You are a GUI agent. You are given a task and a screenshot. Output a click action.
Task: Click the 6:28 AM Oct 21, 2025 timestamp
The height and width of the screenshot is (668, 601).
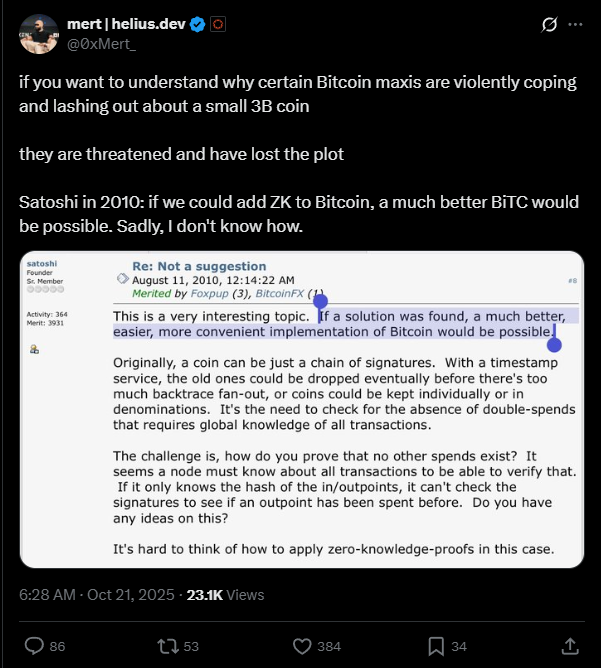(x=96, y=595)
